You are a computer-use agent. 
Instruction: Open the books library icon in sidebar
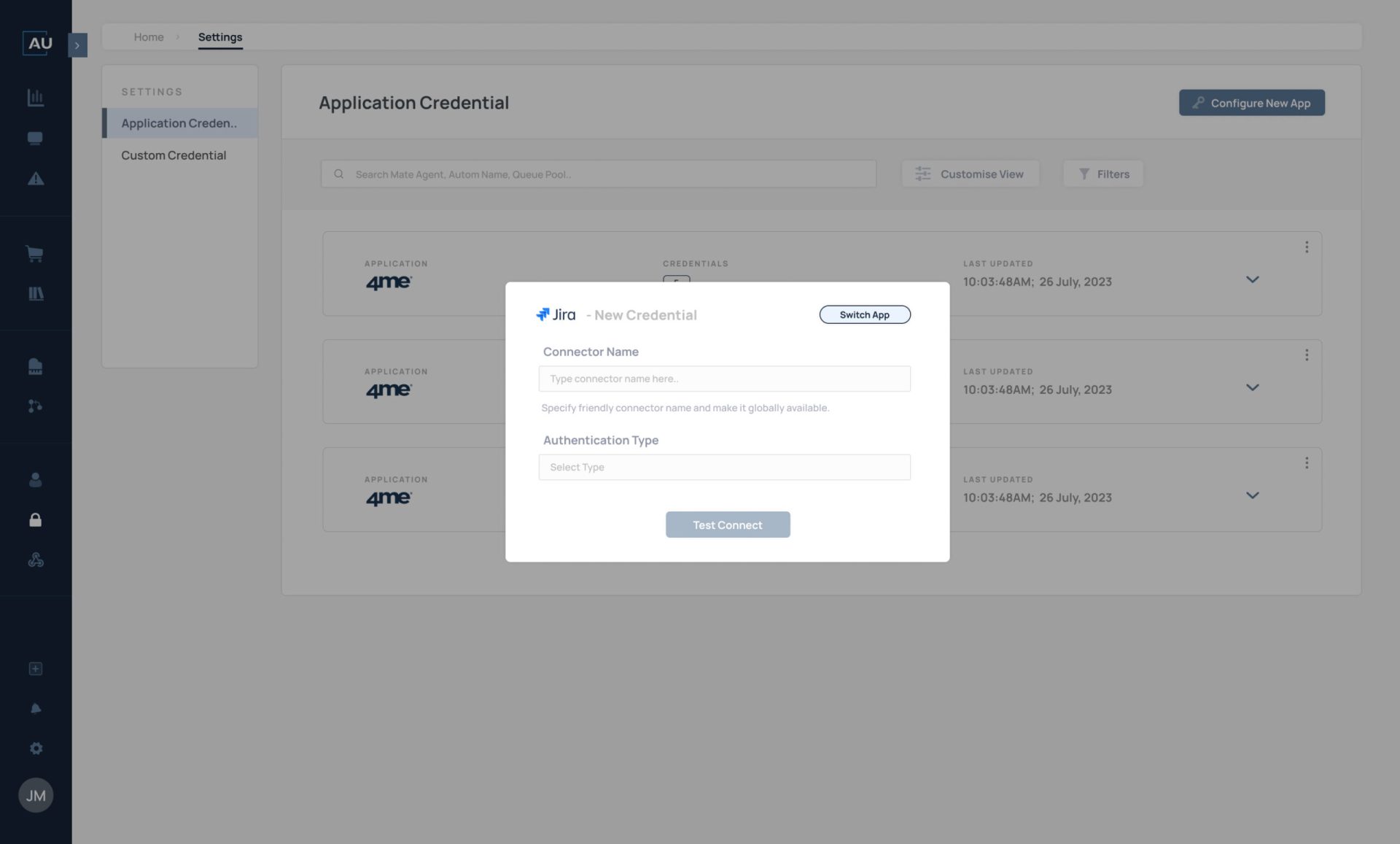pos(35,293)
